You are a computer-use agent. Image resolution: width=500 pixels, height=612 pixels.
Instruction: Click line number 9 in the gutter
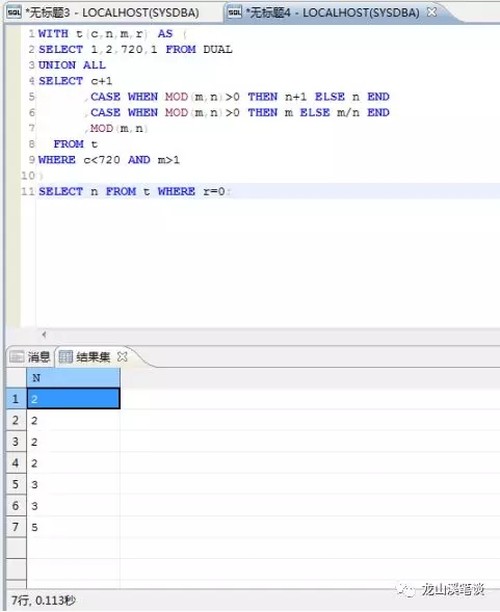(x=32, y=160)
